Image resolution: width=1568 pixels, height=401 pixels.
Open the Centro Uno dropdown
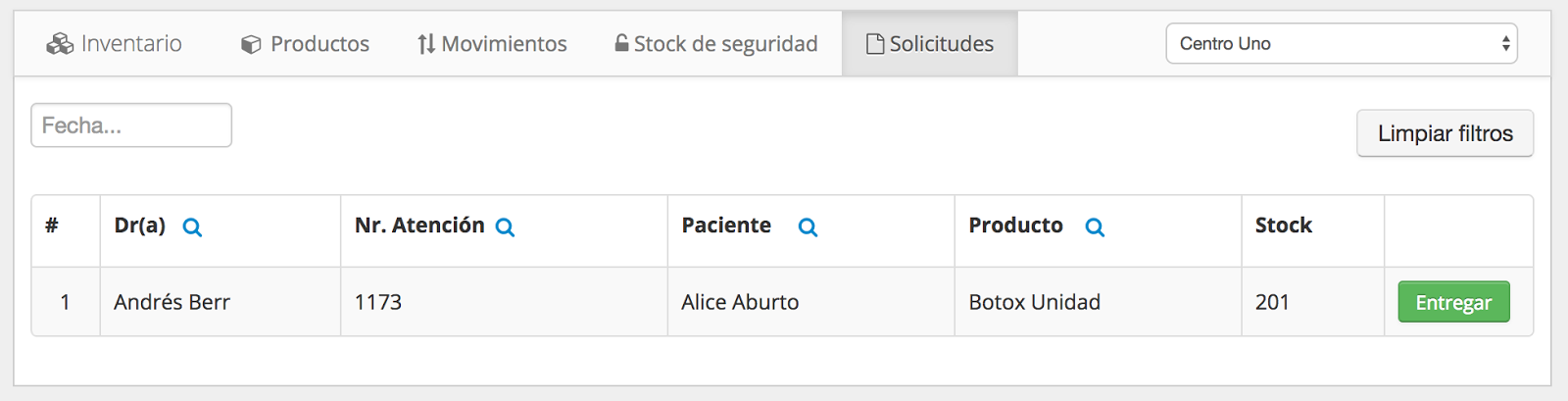pos(1342,43)
